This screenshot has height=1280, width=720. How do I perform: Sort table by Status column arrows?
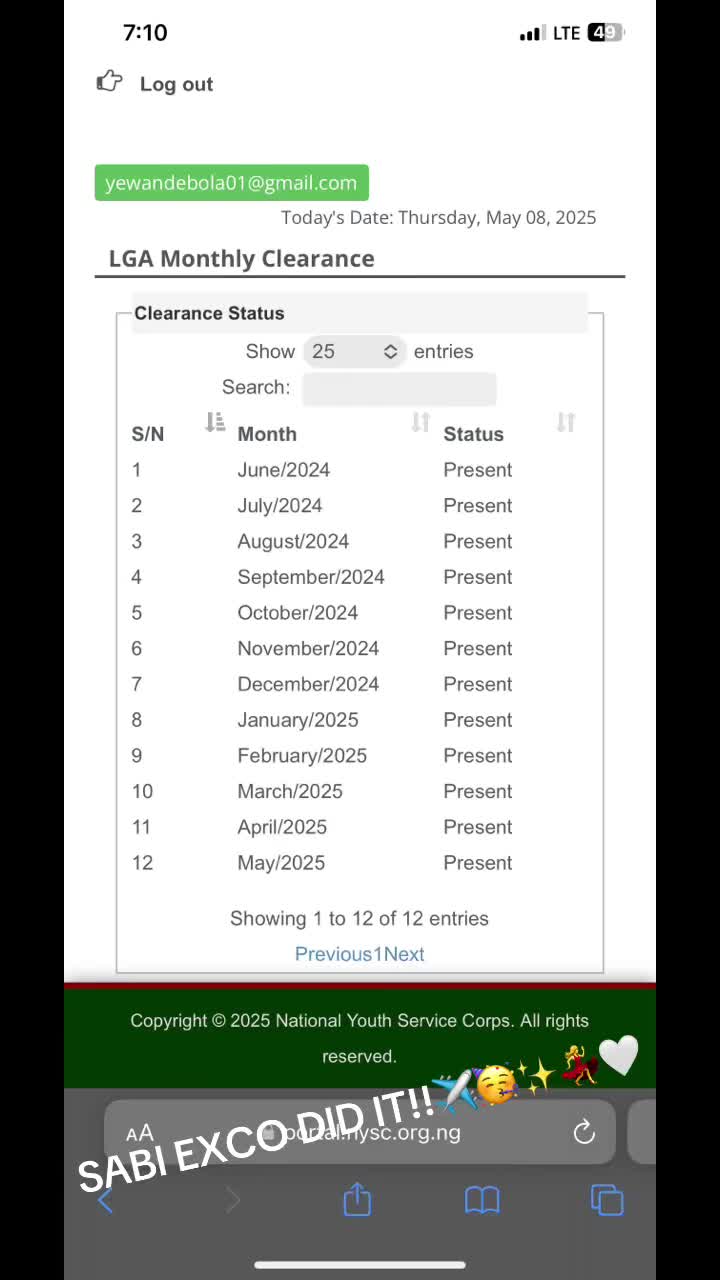(x=566, y=423)
